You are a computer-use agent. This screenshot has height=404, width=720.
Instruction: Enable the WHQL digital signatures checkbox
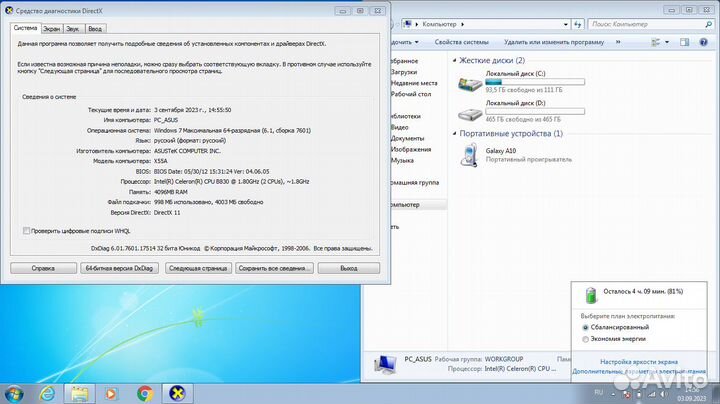click(x=27, y=231)
